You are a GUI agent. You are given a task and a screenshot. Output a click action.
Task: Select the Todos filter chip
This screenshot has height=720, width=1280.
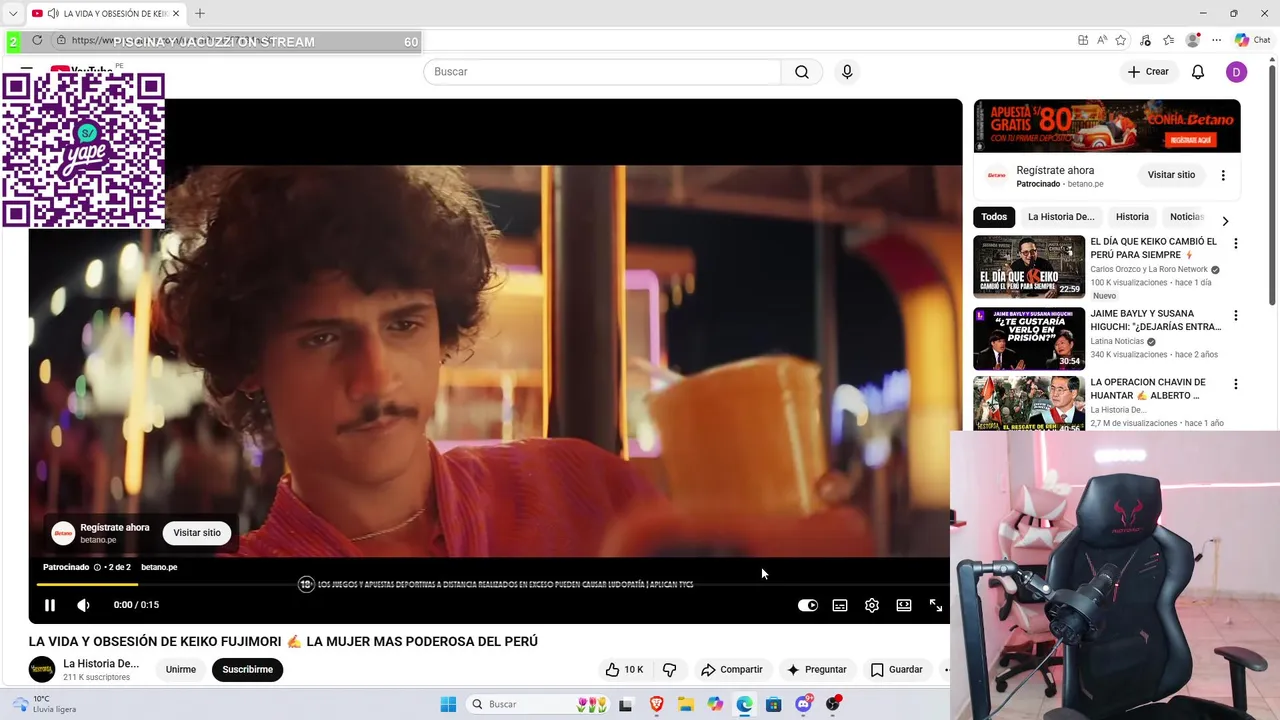click(994, 217)
